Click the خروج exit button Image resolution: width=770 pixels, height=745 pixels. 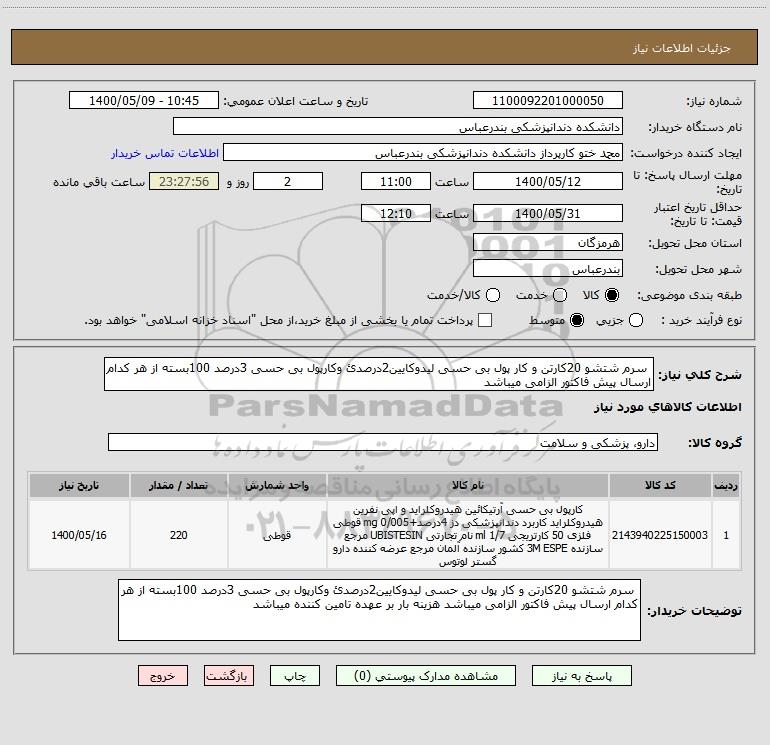click(163, 676)
